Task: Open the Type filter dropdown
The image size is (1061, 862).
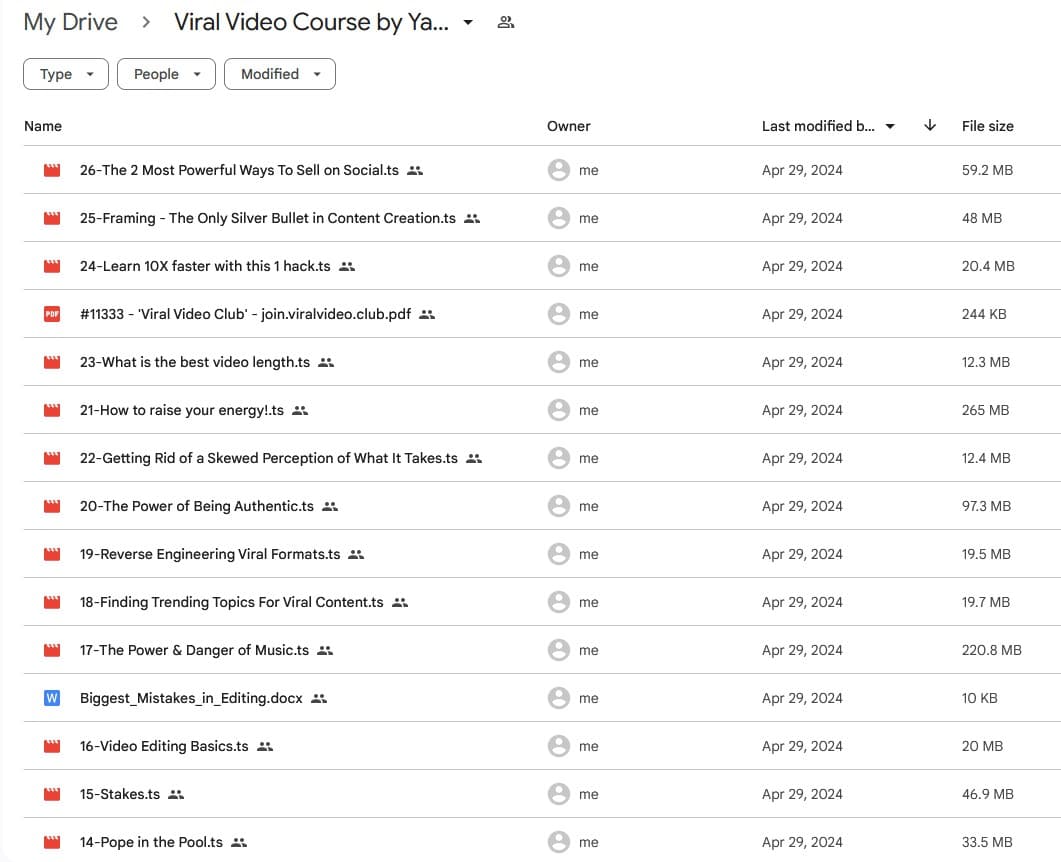Action: (x=66, y=74)
